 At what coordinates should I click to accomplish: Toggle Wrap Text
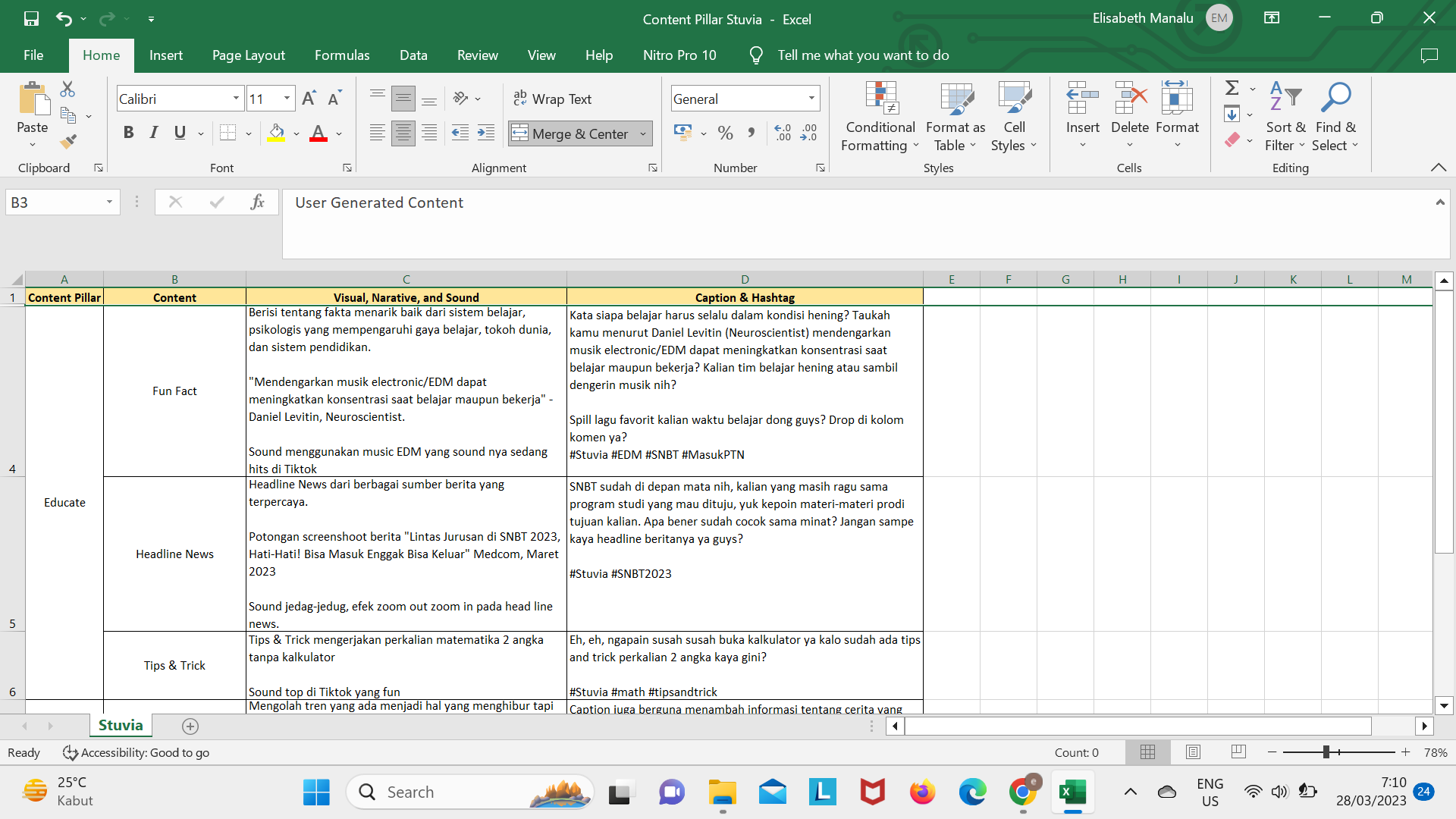(553, 99)
